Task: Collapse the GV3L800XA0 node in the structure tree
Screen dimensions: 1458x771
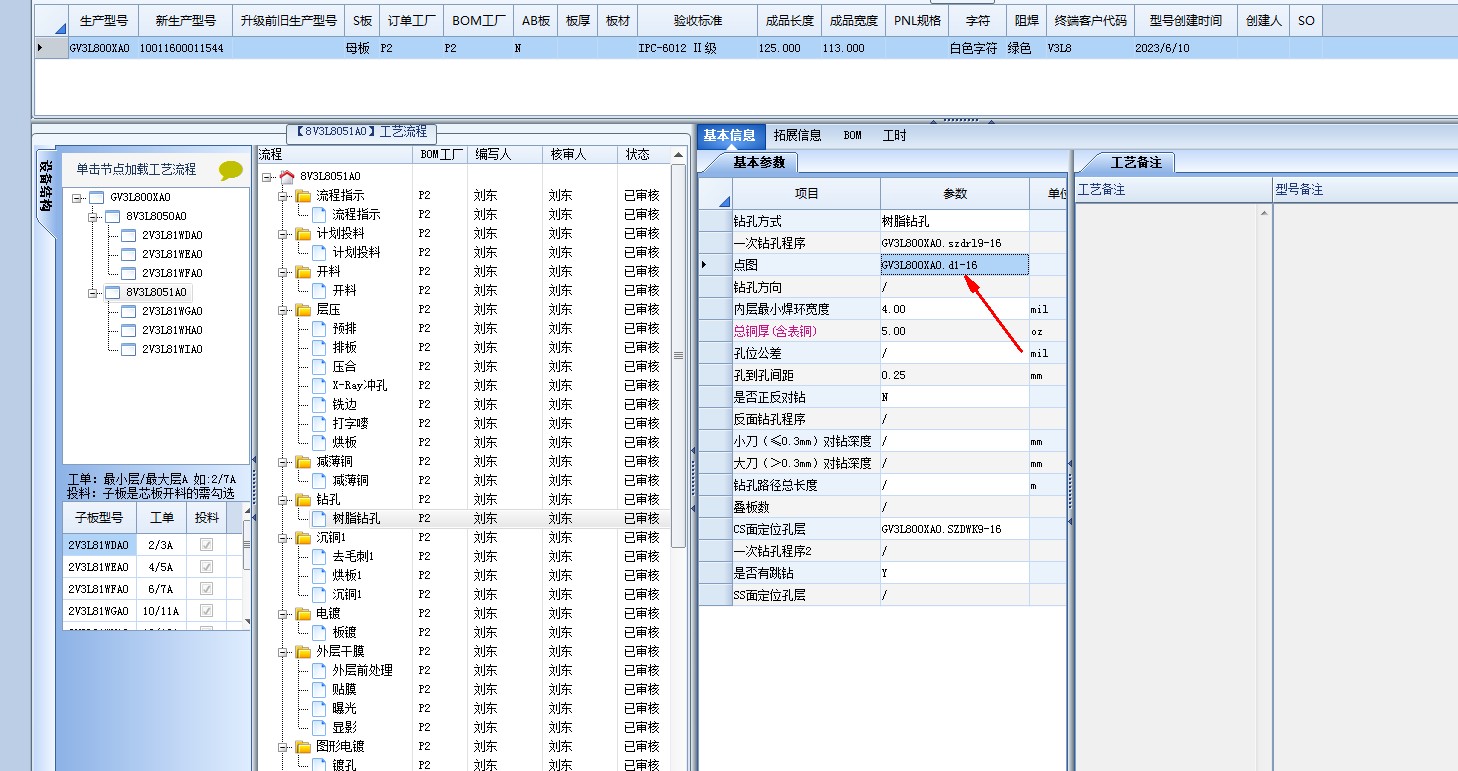Action: click(x=78, y=198)
